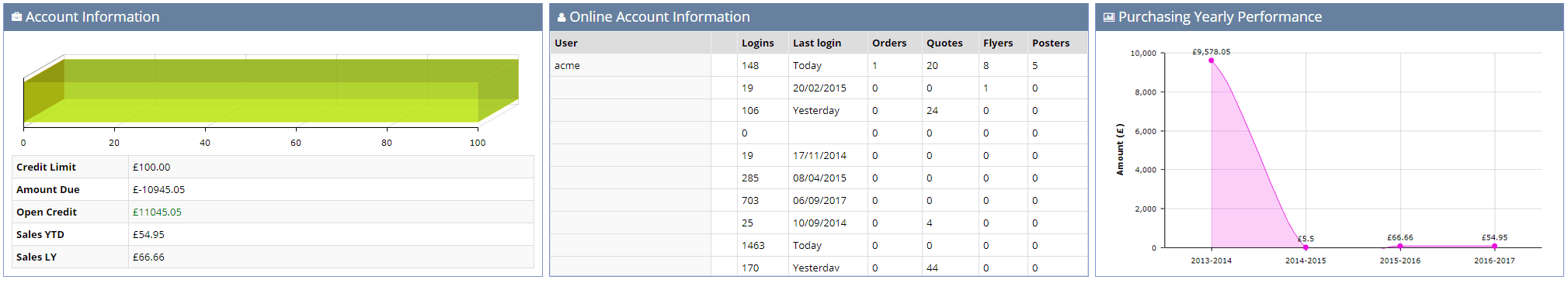Click the £54.95 Sales YTD value
The width and height of the screenshot is (1568, 297).
coord(148,235)
